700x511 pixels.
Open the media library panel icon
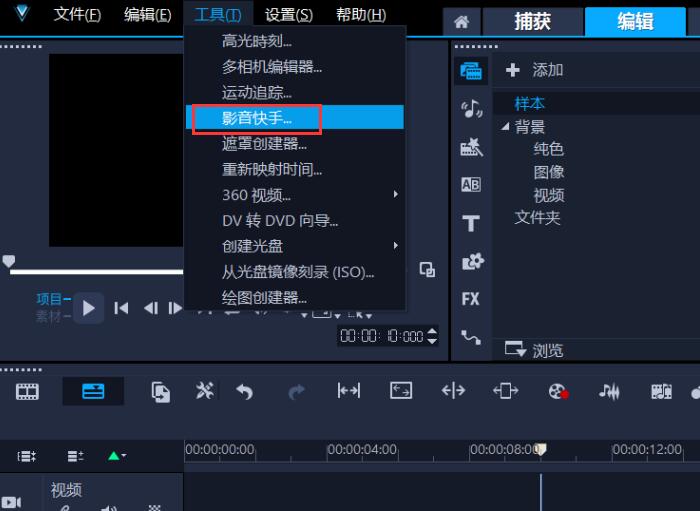point(471,71)
